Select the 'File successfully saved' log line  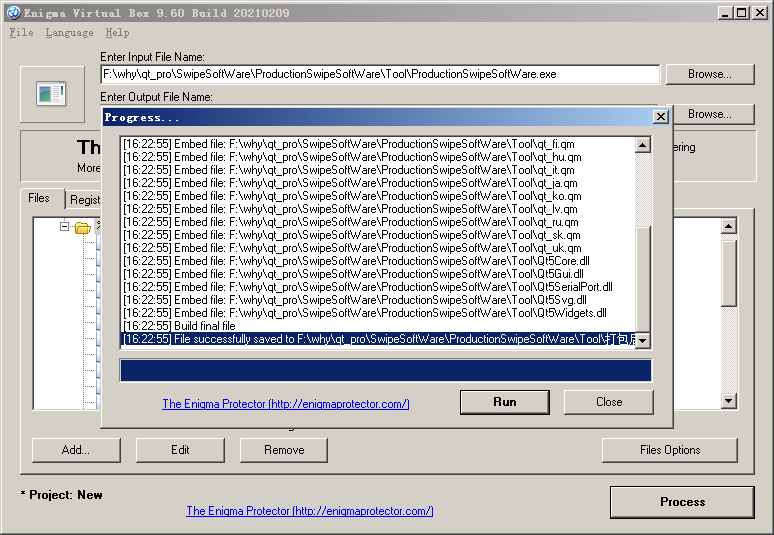pyautogui.click(x=378, y=339)
